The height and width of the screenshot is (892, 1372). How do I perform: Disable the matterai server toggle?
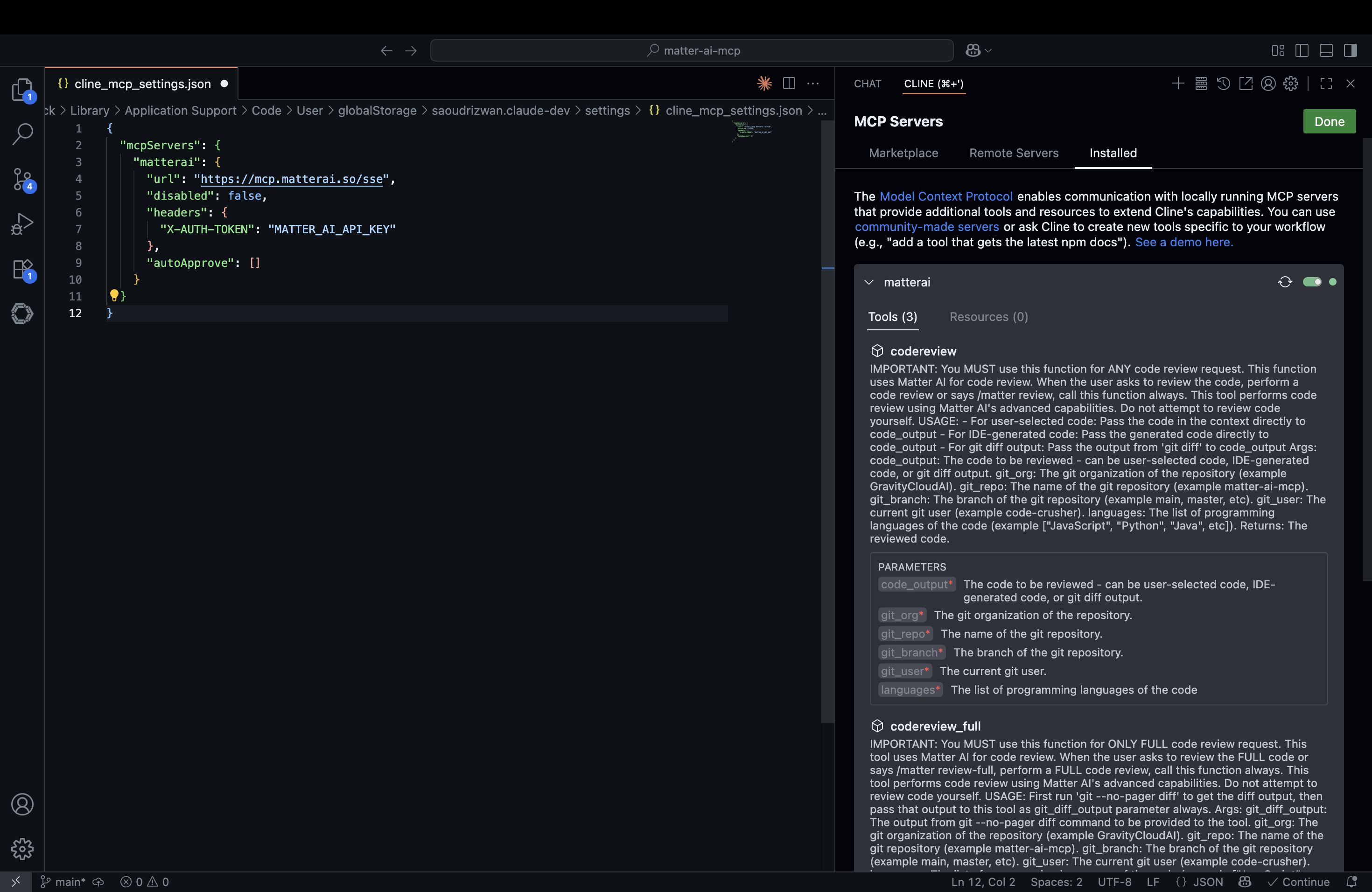pos(1312,282)
